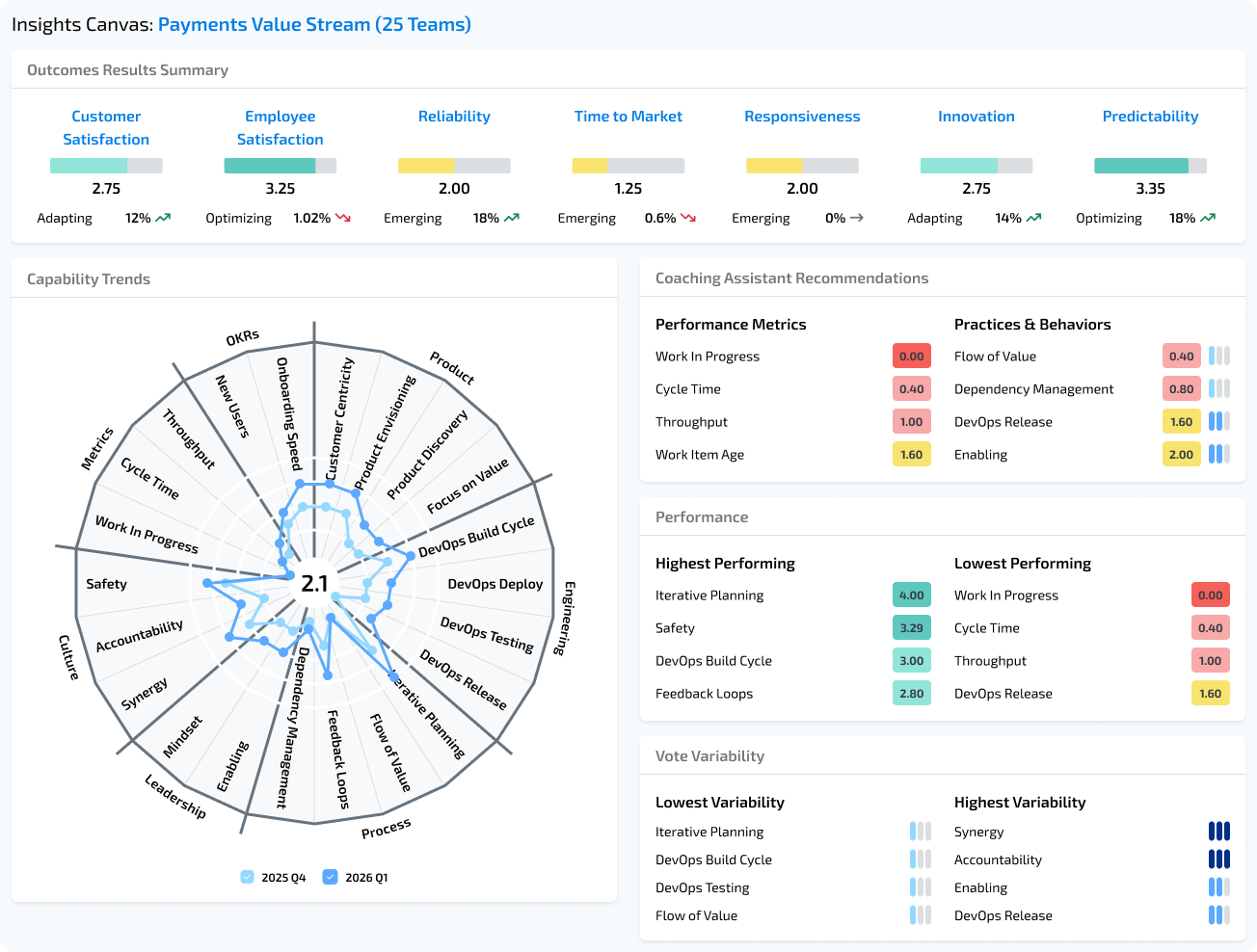Click the red 0.00 badge beside Work In Progress
Screen dimensions: 1257x952
tap(911, 356)
